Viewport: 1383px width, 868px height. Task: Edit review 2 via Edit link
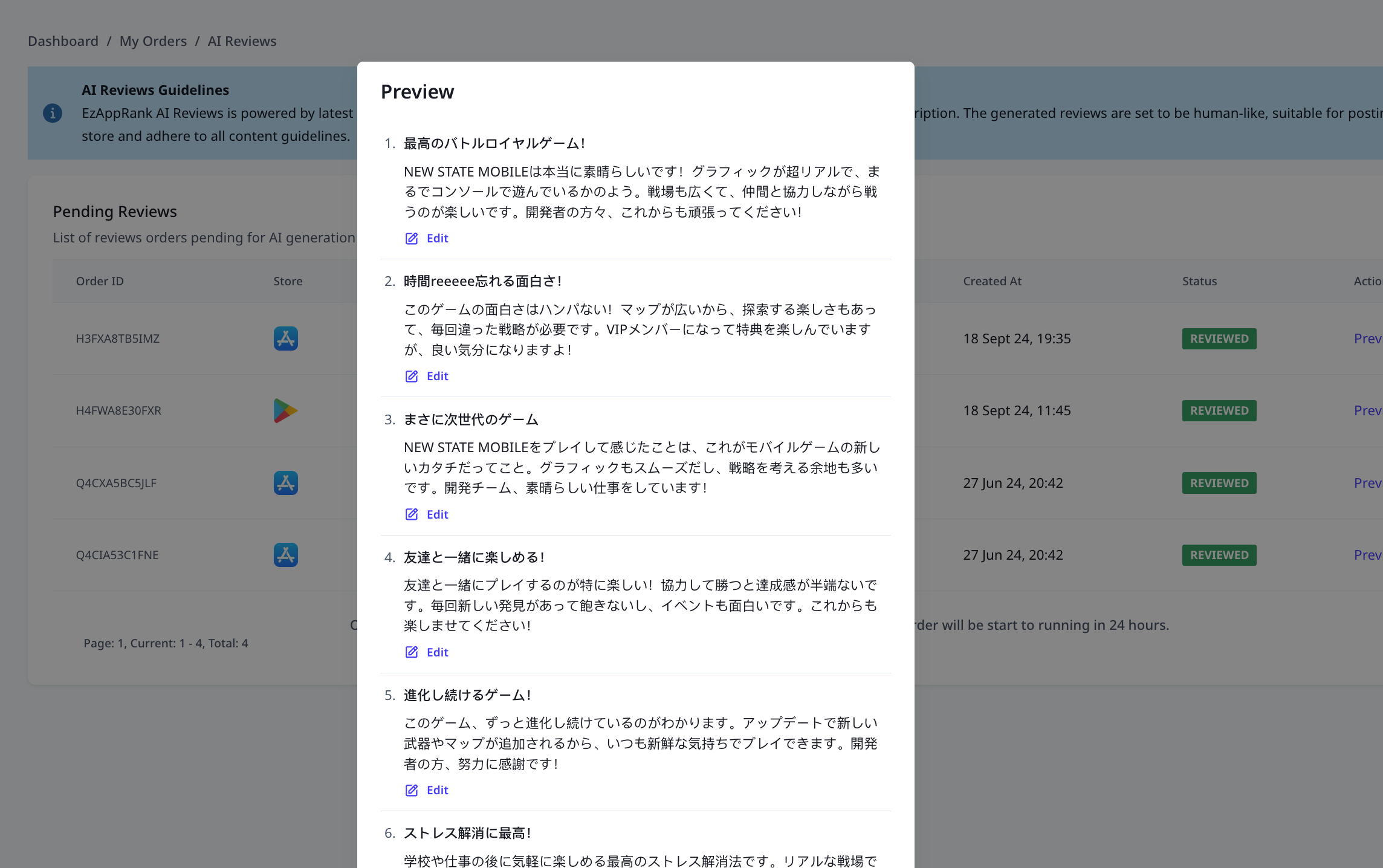(437, 376)
